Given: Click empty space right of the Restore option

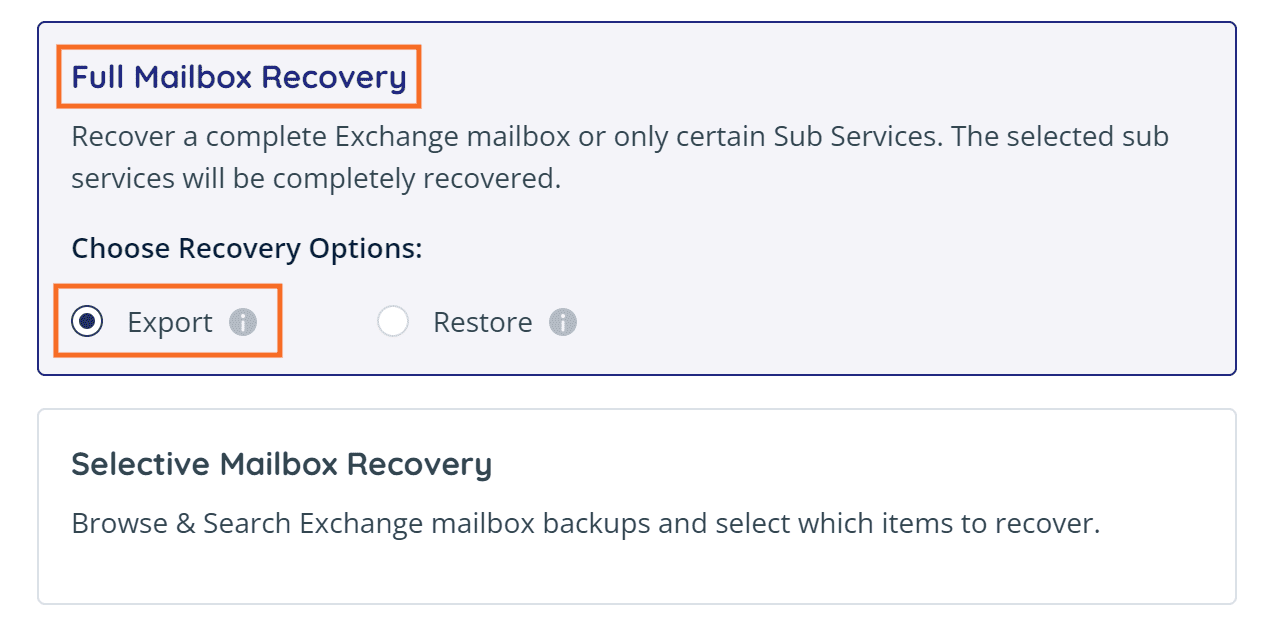Looking at the screenshot, I should (x=900, y=322).
